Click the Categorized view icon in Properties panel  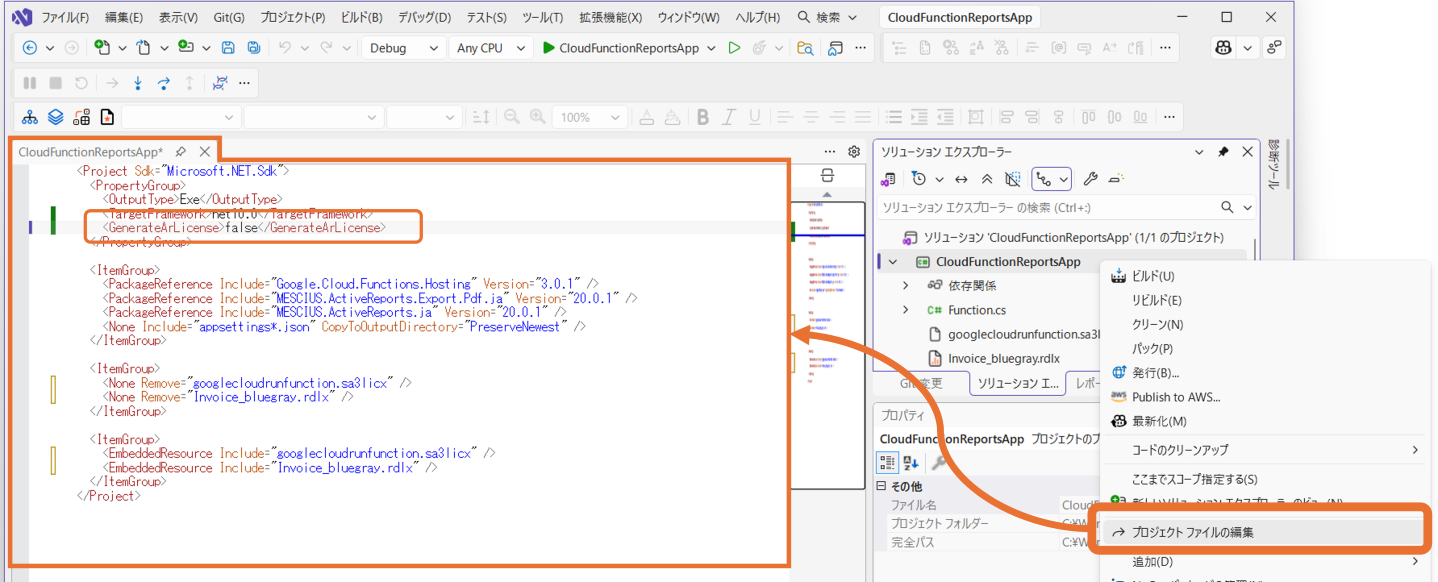(x=887, y=462)
